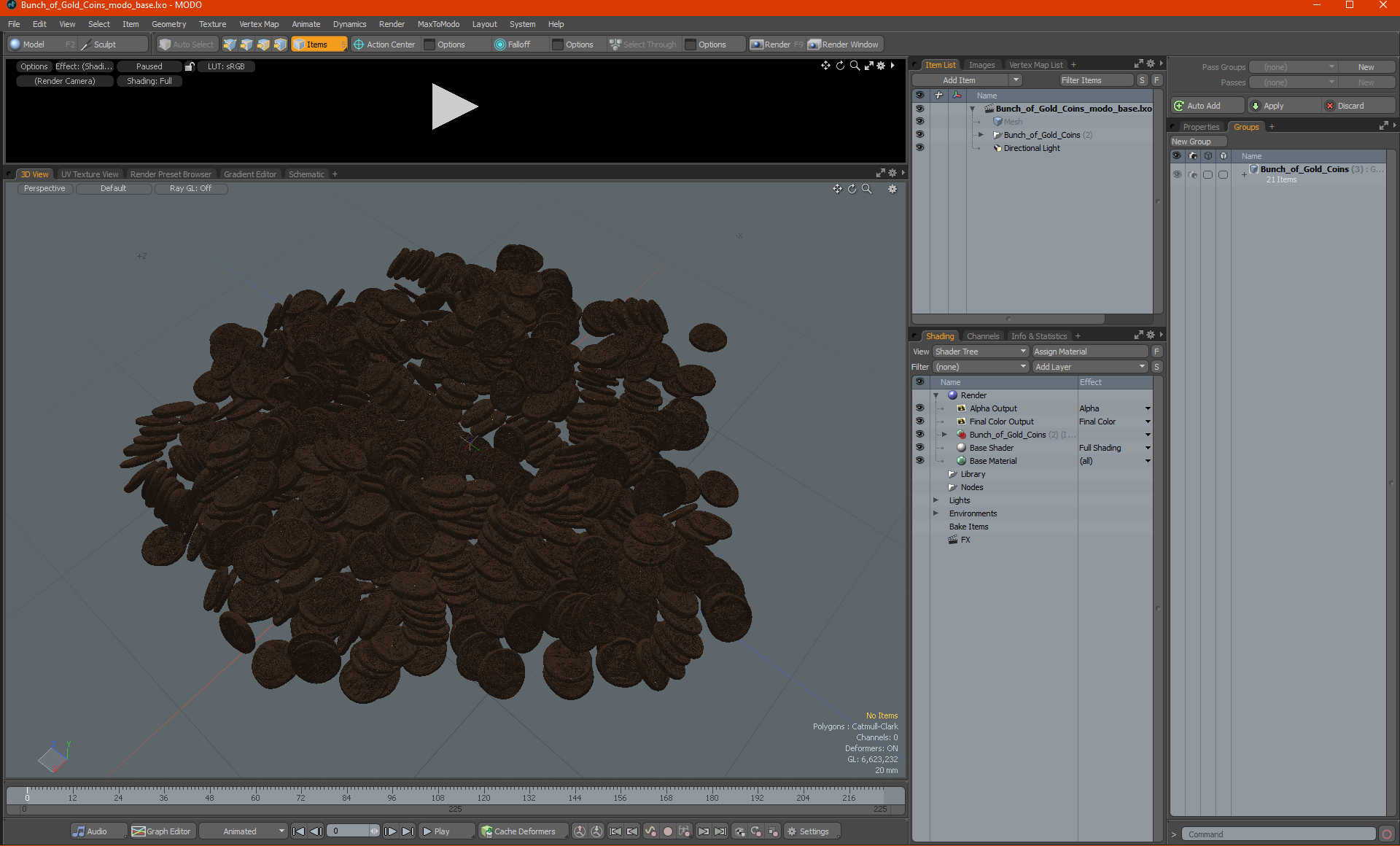Click 3D viewport zoom magnifier icon
The width and height of the screenshot is (1400, 846).
pyautogui.click(x=867, y=189)
